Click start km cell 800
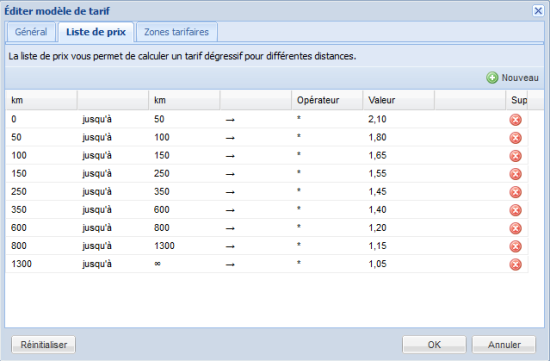The height and width of the screenshot is (361, 550). [x=42, y=246]
